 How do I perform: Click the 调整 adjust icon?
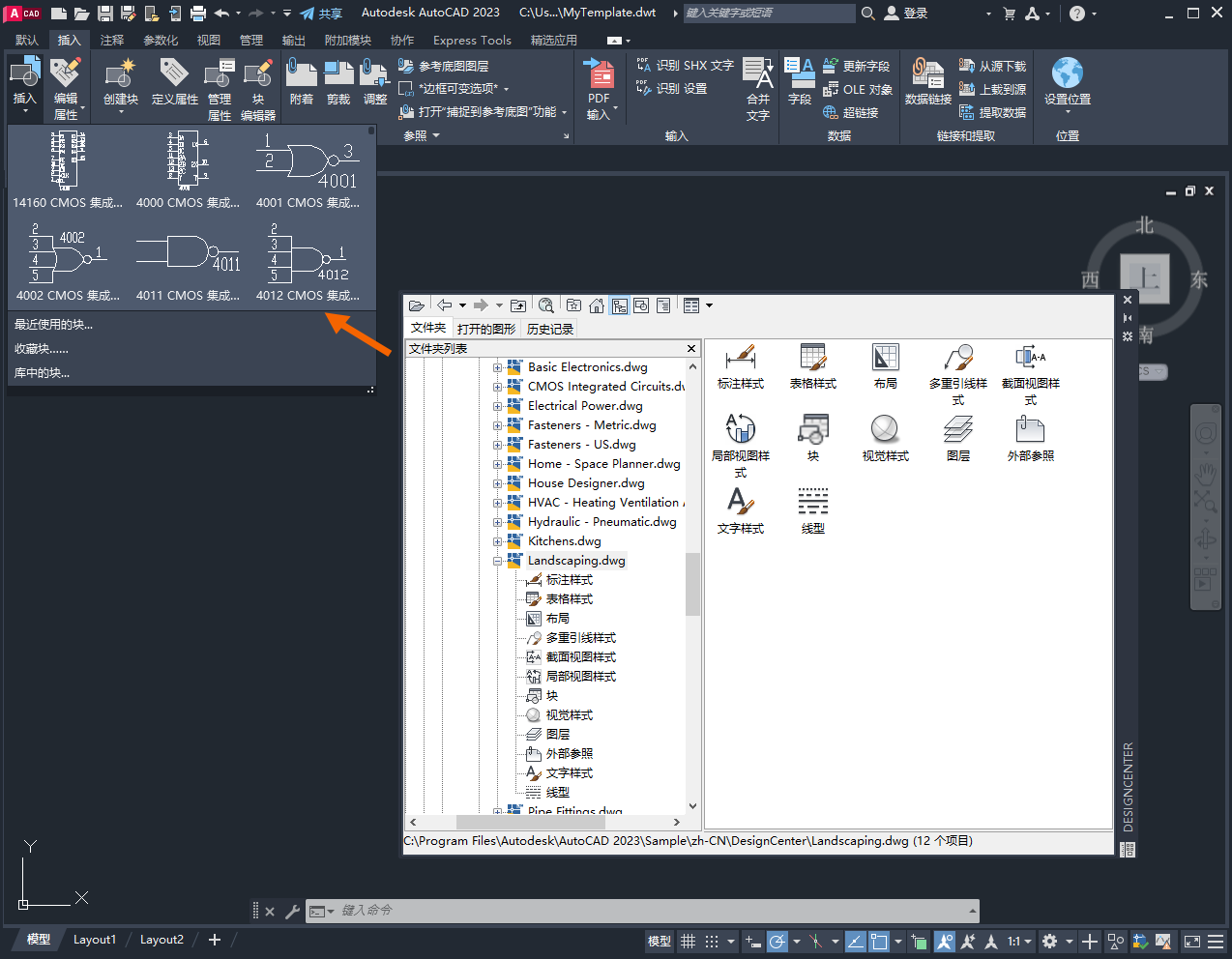point(374,73)
